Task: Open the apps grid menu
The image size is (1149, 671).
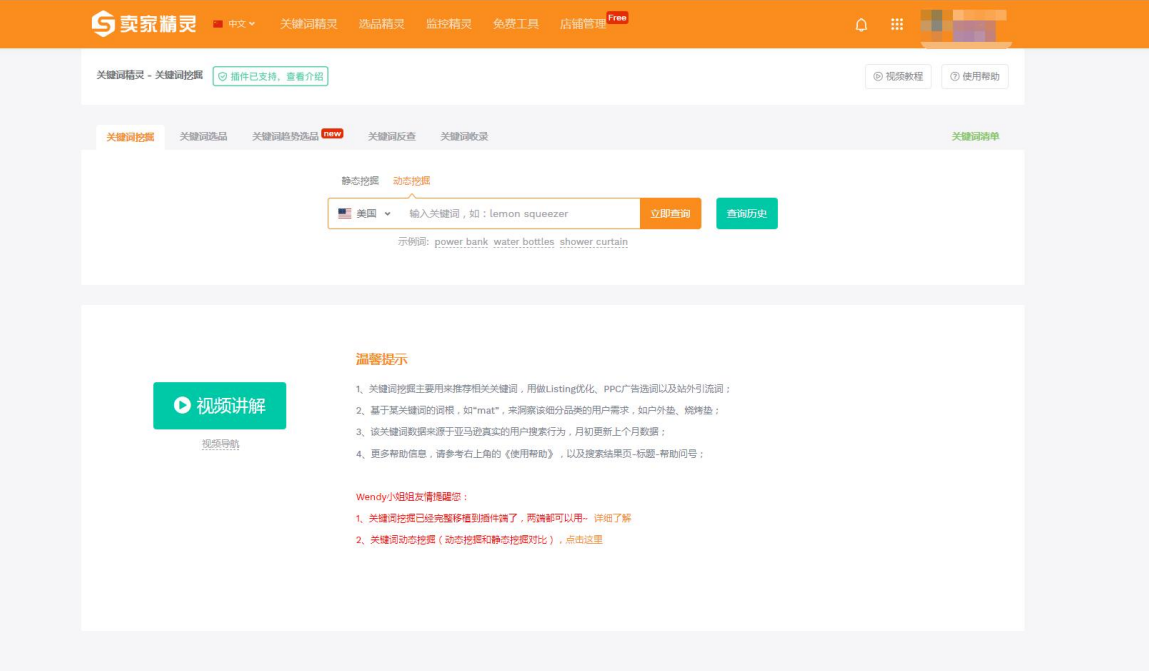Action: (897, 25)
